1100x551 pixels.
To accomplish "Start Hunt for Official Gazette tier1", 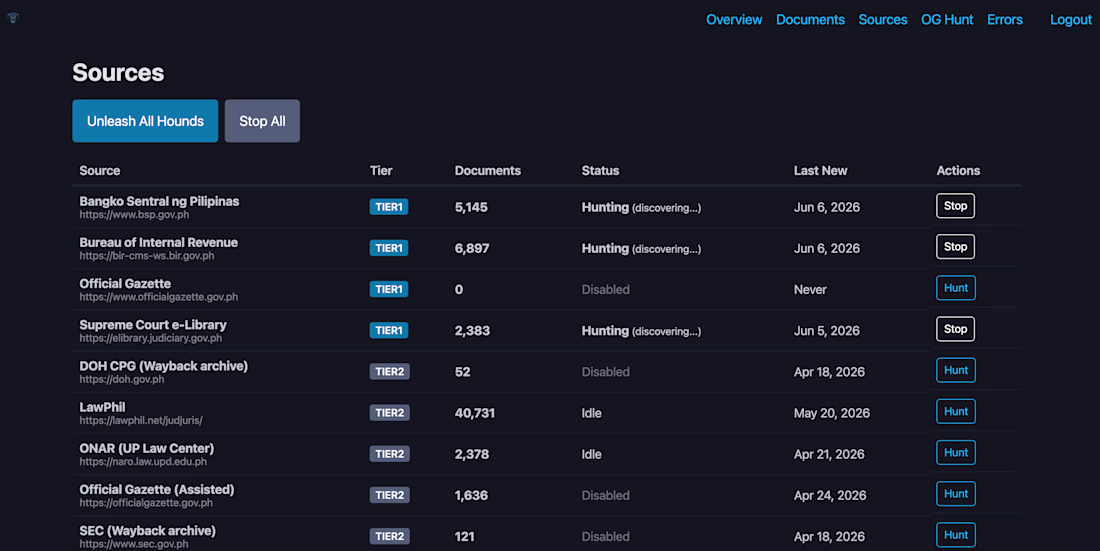I will pyautogui.click(x=955, y=288).
